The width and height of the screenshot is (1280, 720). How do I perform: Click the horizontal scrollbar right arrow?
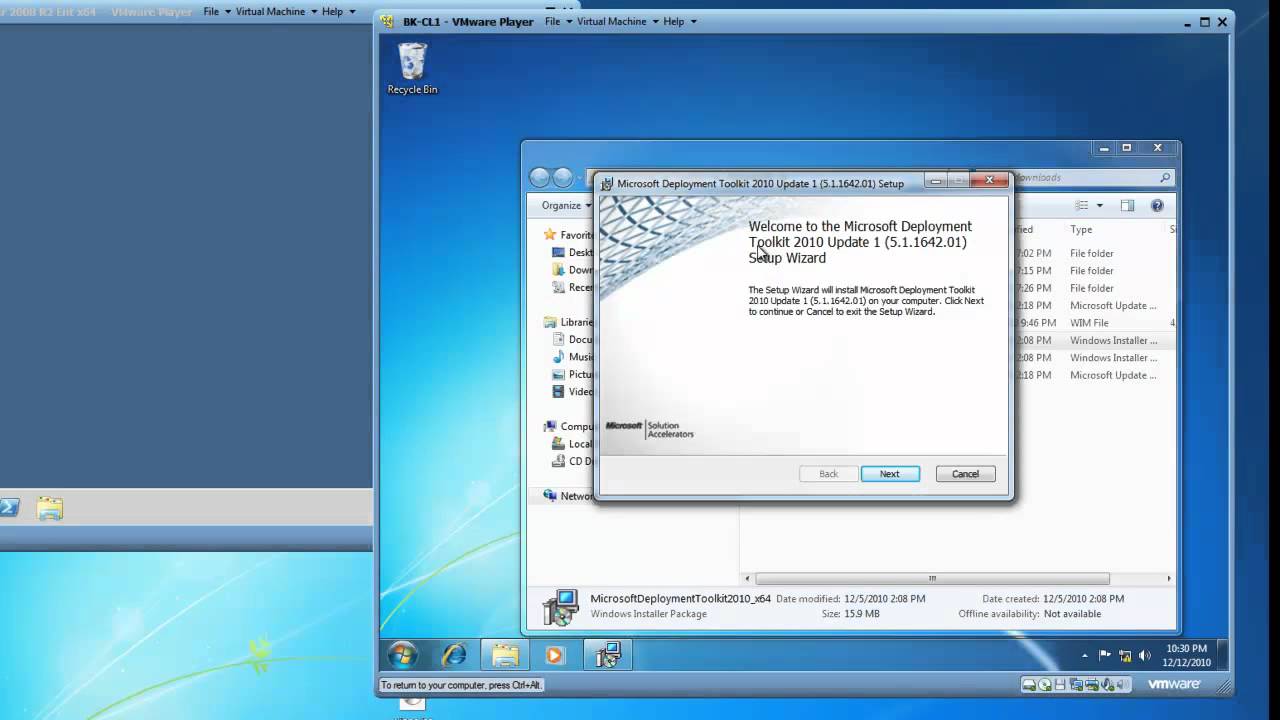click(x=1168, y=578)
